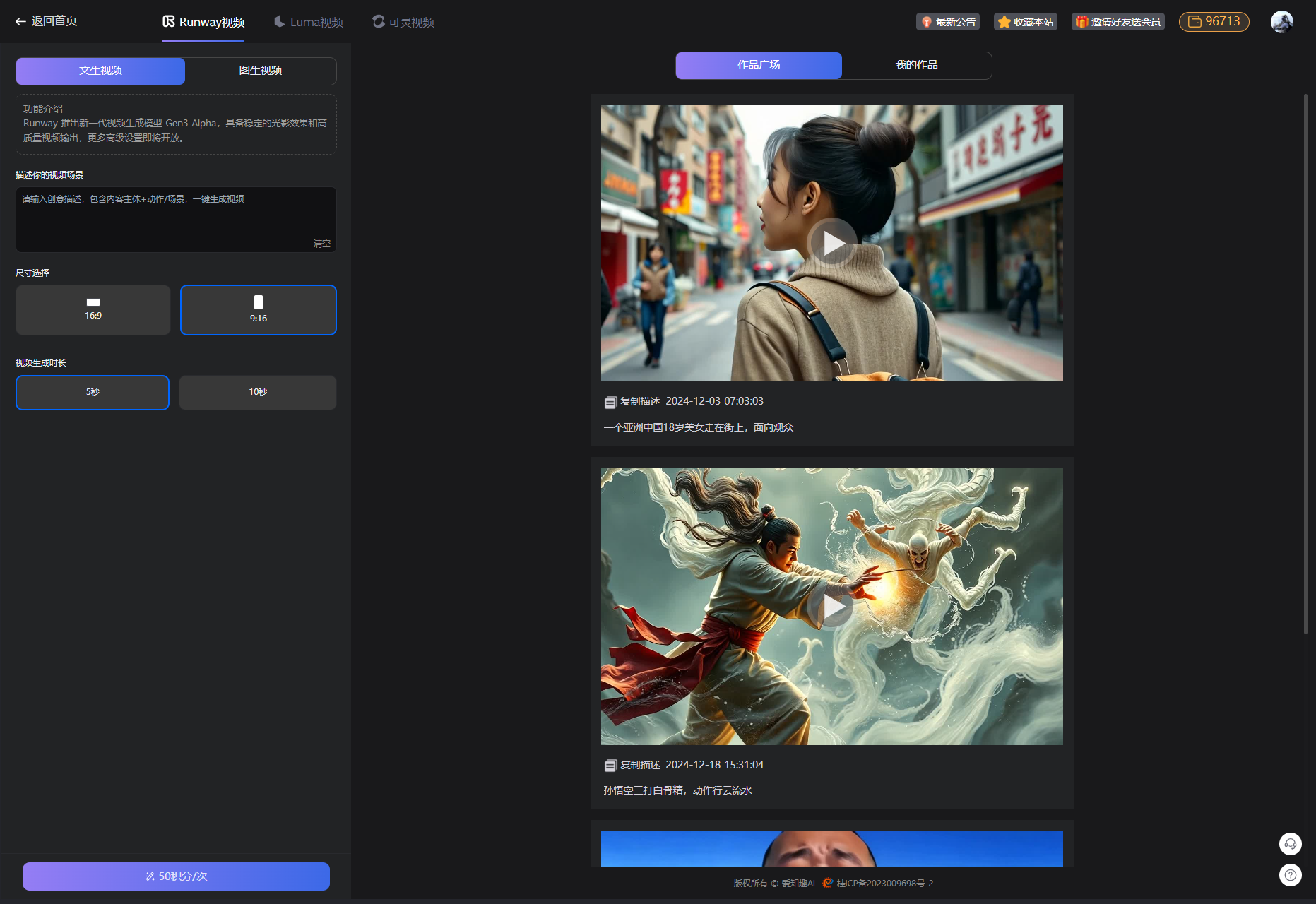Image resolution: width=1316 pixels, height=904 pixels.
Task: Click the 收藏本站 star button
Action: point(1026,22)
